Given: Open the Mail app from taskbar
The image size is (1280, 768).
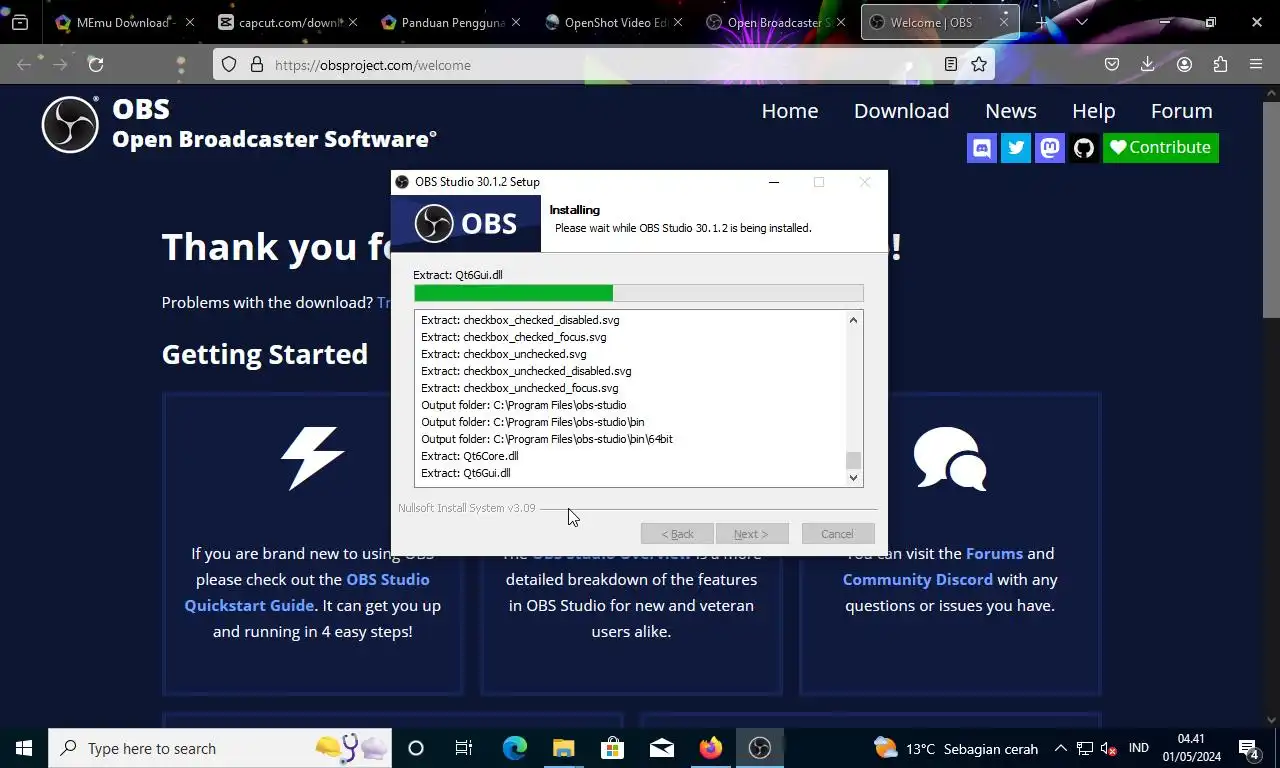Looking at the screenshot, I should [662, 748].
